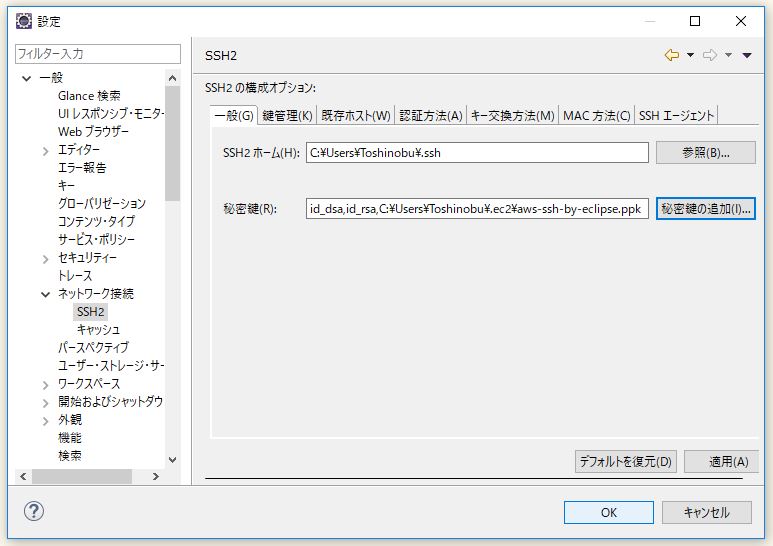
Task: Select the SSH2 tree item
Action: 90,312
